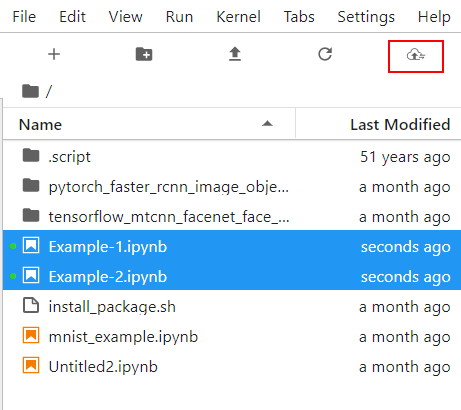Click the folder icon beside .script

point(31,155)
